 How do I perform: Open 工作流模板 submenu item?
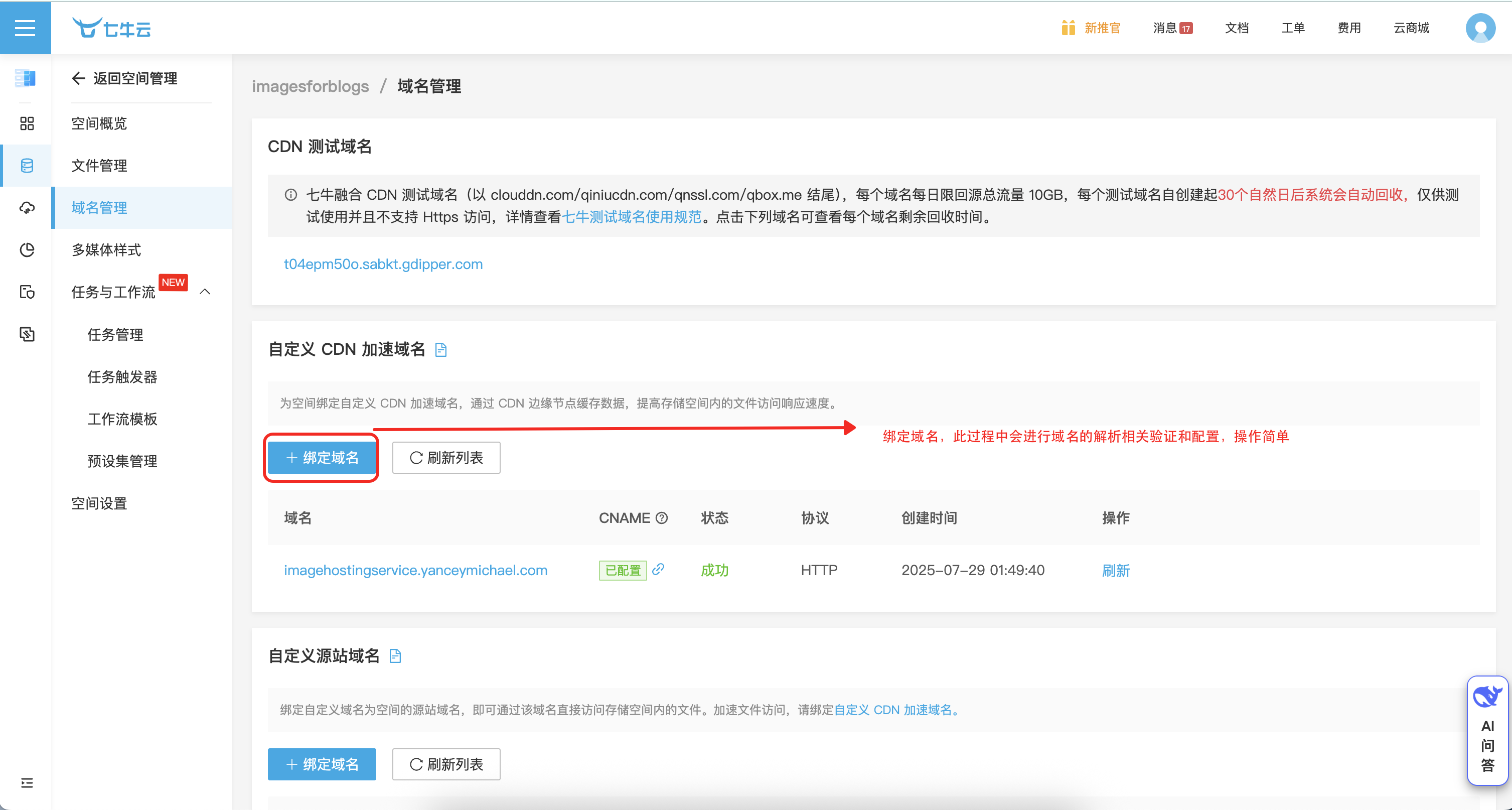[122, 419]
